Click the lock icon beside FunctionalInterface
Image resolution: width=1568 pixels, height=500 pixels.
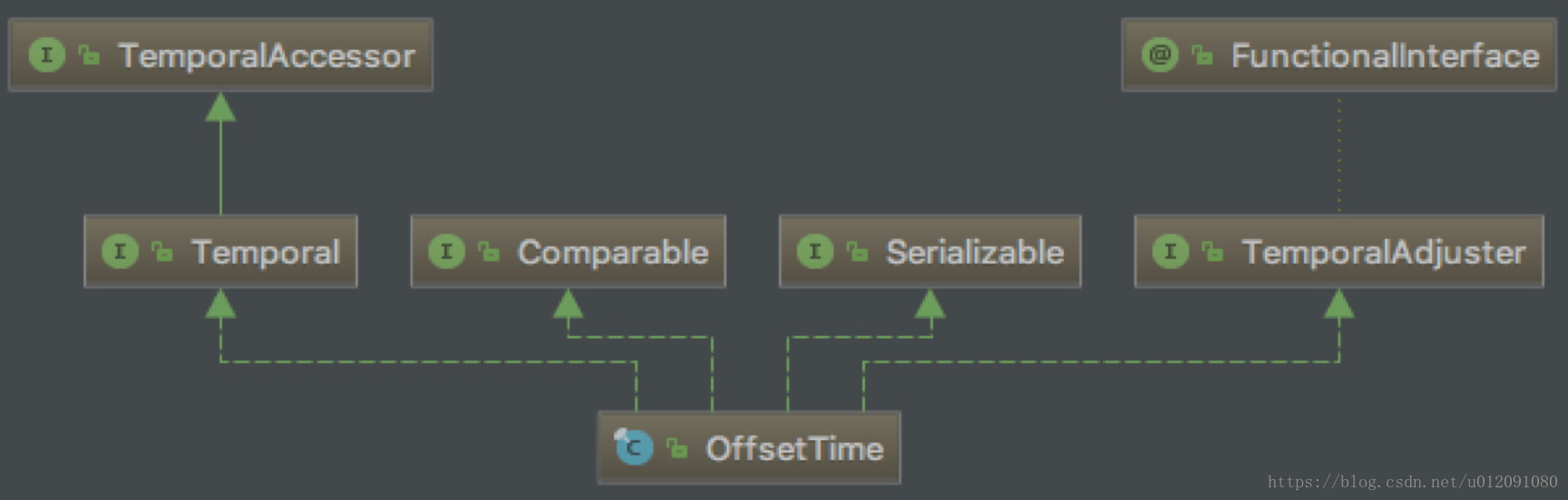(x=1203, y=56)
